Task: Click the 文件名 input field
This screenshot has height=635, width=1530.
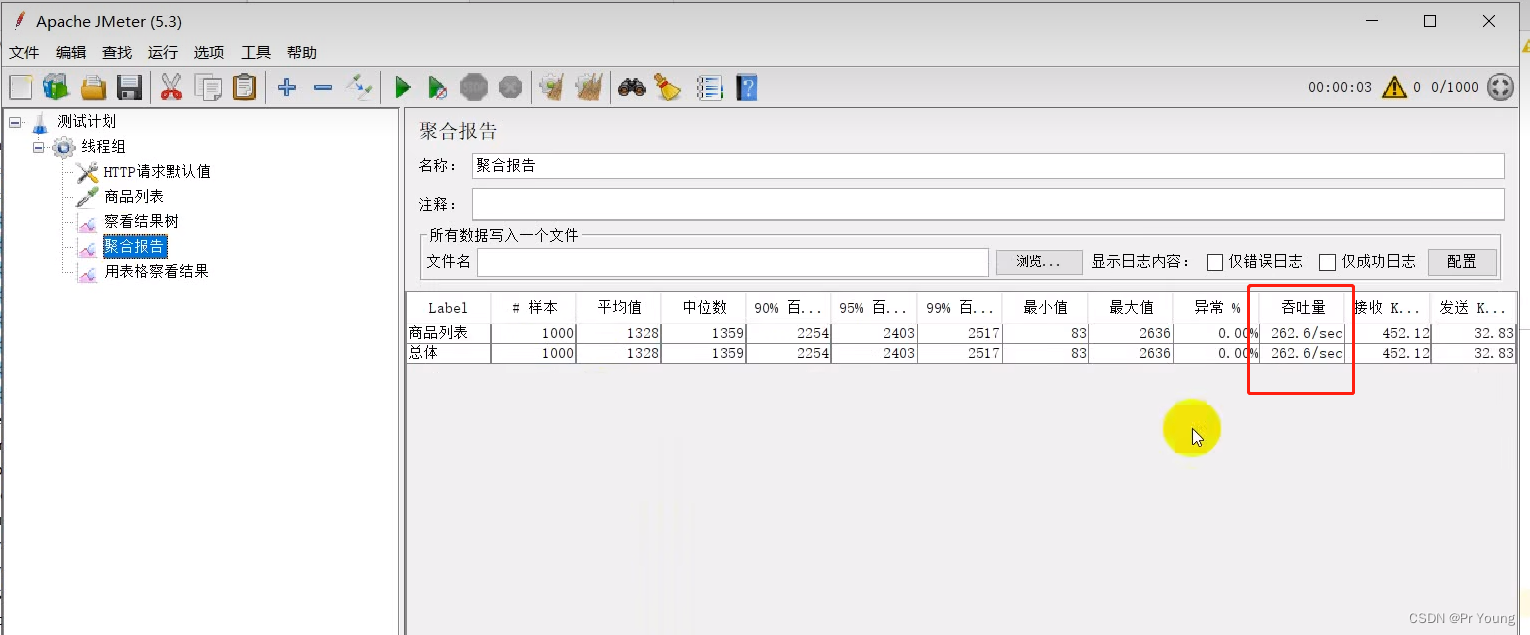Action: (x=733, y=262)
